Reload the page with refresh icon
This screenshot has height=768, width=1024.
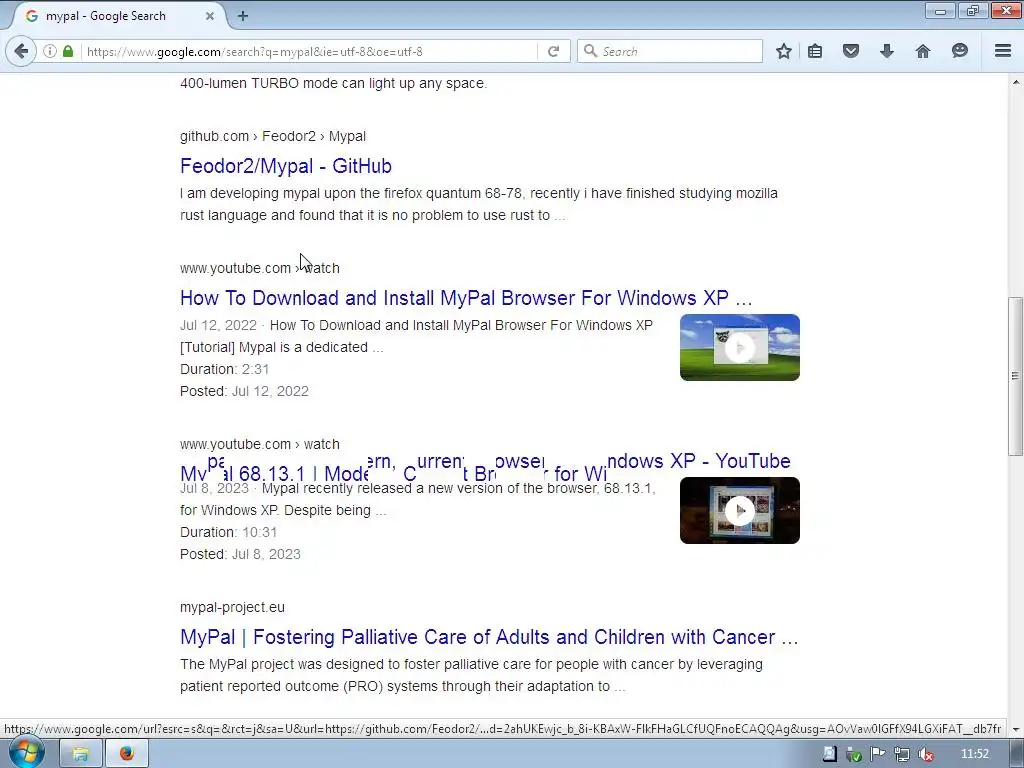[x=554, y=51]
